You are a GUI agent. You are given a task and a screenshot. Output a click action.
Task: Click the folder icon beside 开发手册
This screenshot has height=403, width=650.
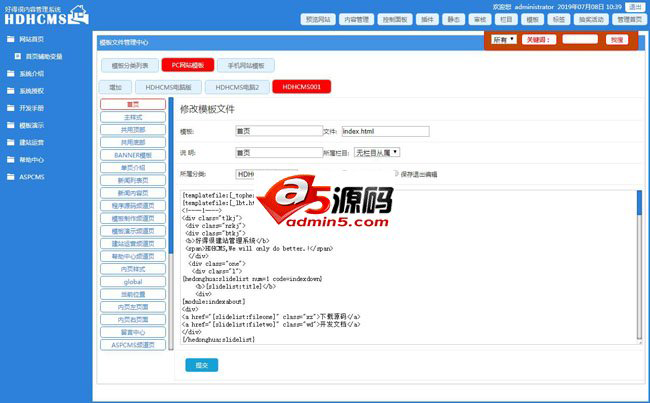click(x=10, y=108)
